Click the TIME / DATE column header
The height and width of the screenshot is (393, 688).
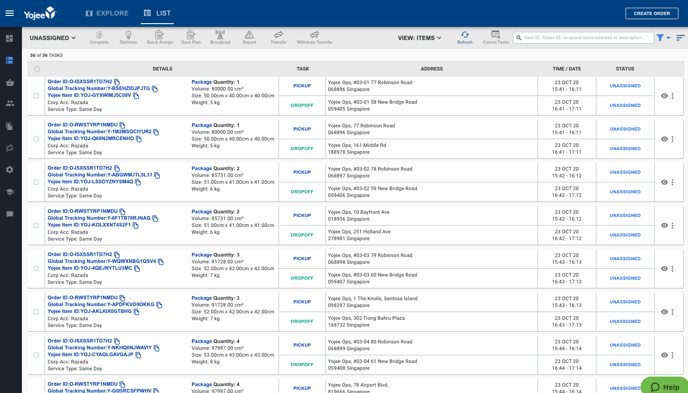pos(566,69)
